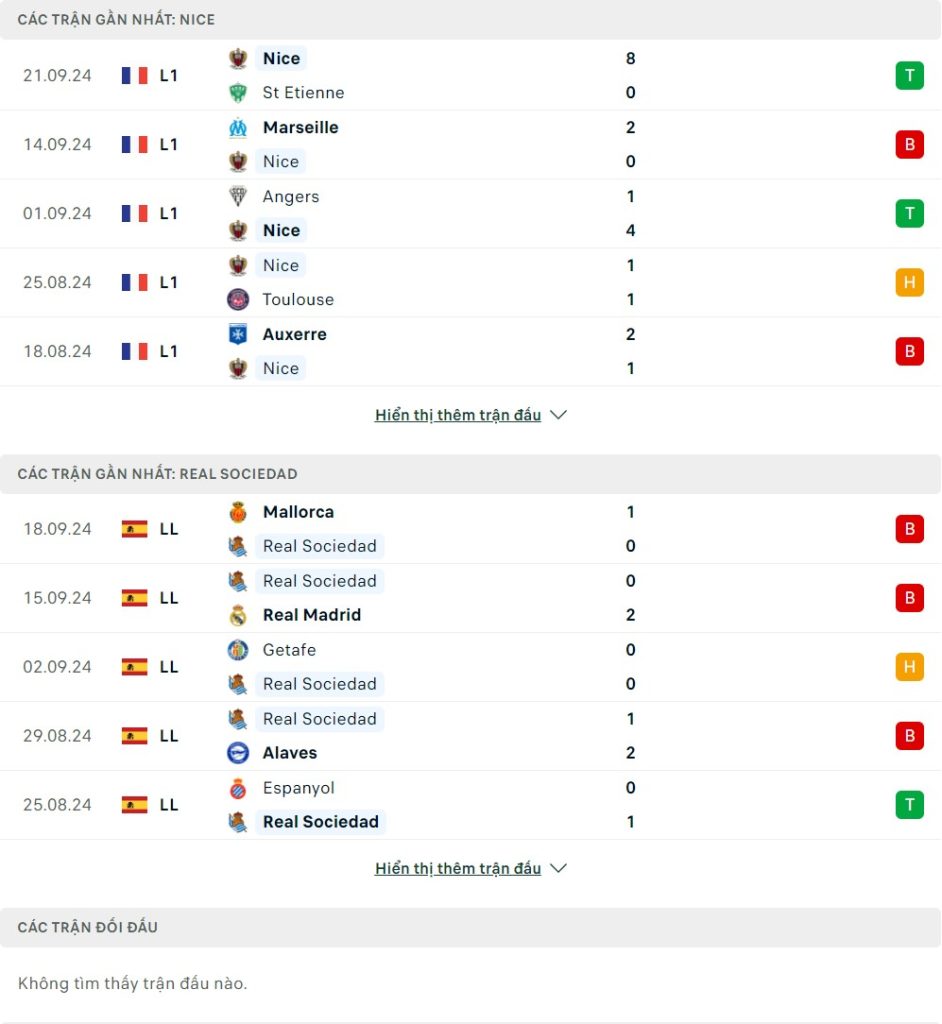942x1024 pixels.
Task: Click green T badge for Nice vs St Etienne
Action: pos(909,76)
